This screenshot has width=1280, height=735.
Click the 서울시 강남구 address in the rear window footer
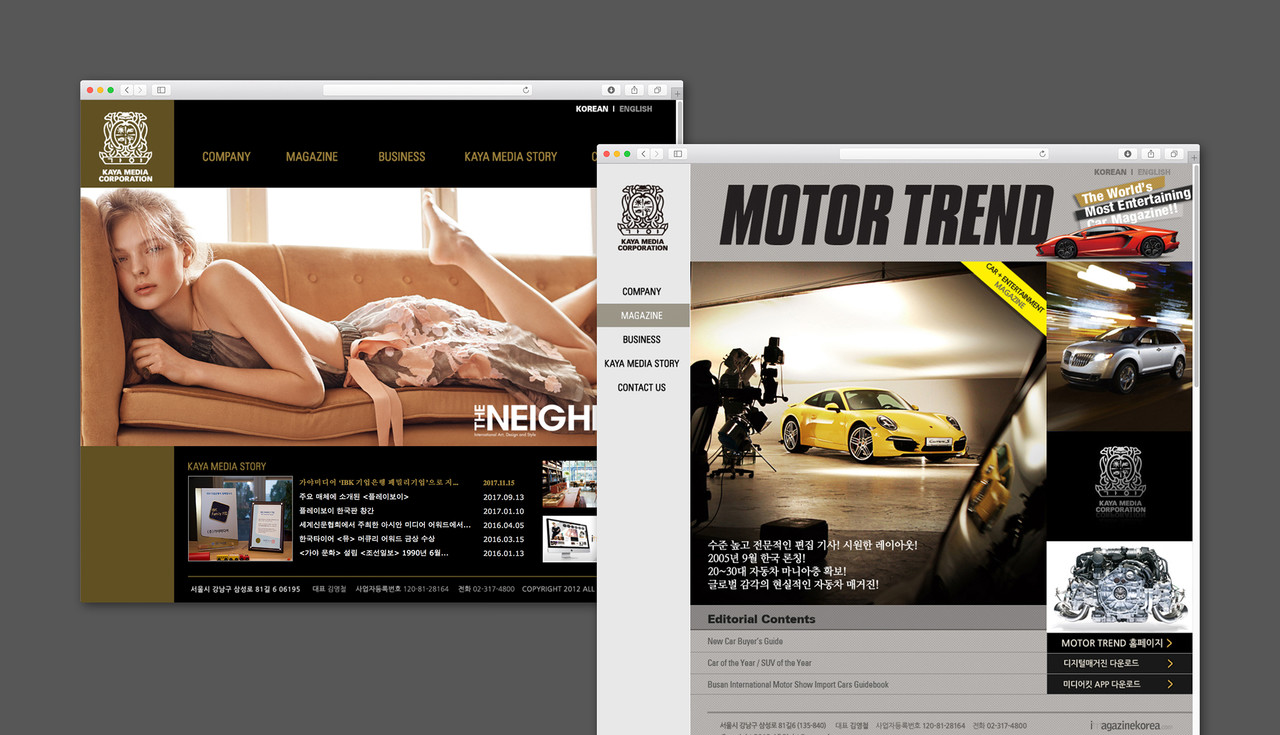[246, 589]
